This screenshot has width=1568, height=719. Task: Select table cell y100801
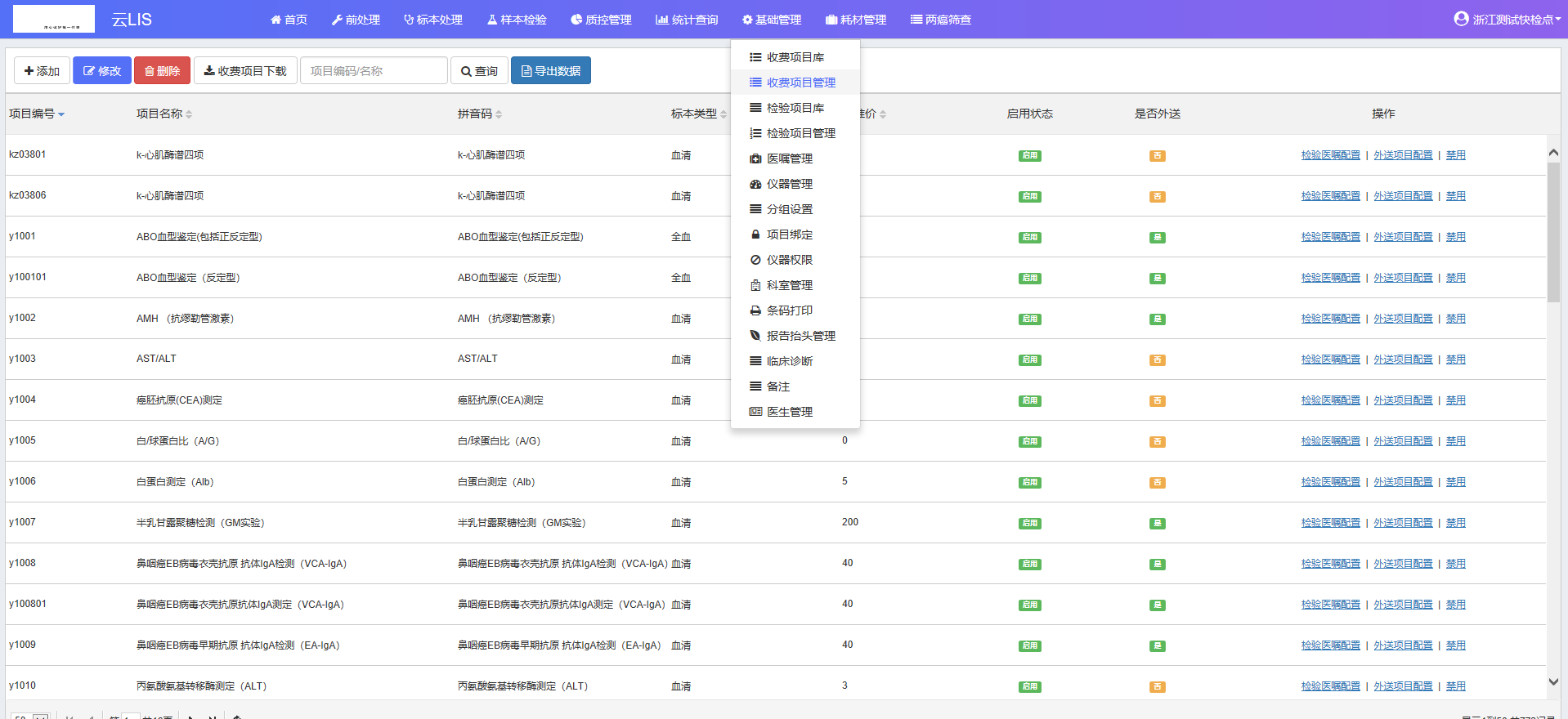28,604
